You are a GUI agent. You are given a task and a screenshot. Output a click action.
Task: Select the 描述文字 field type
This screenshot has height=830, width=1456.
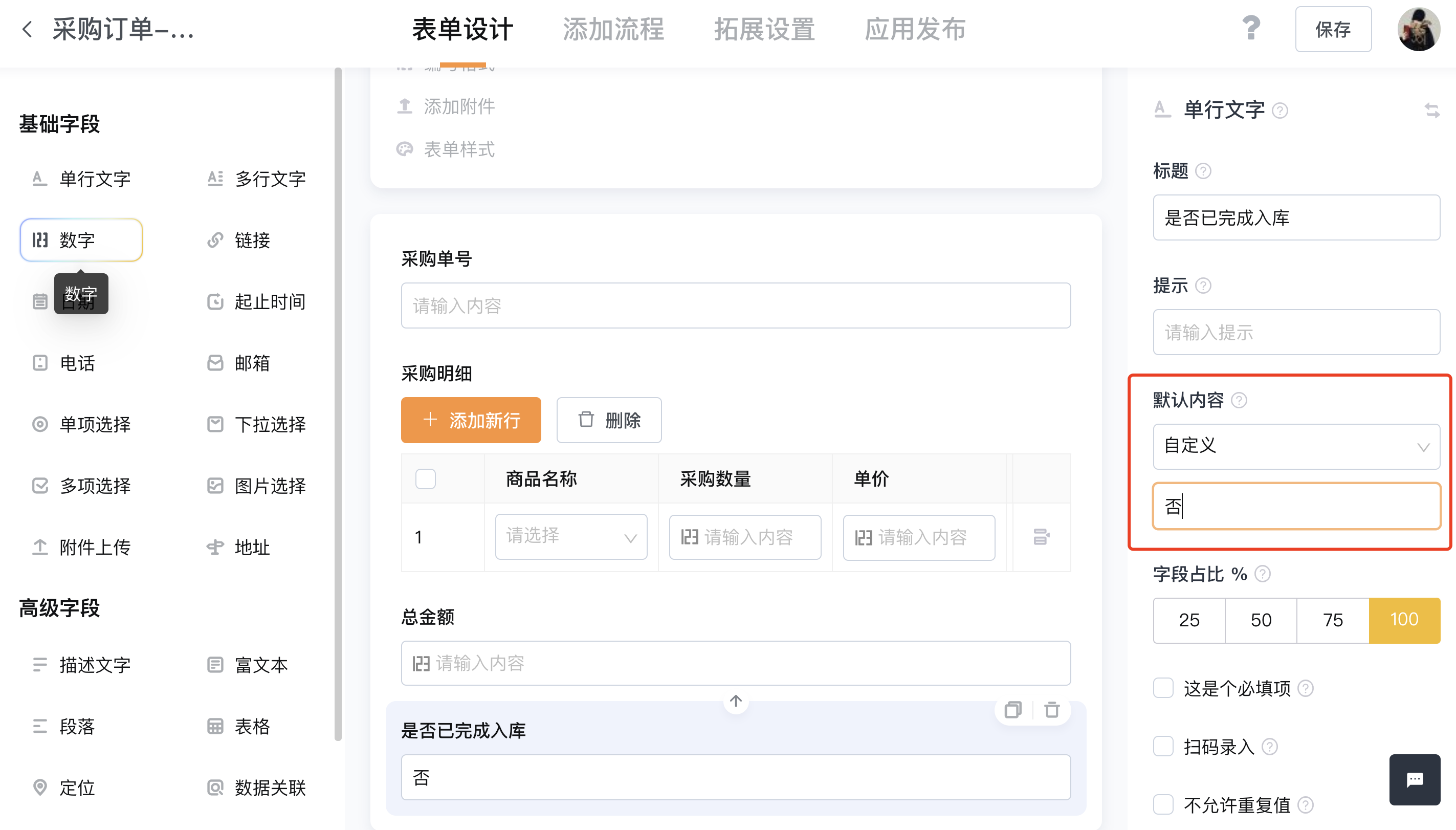(x=81, y=665)
